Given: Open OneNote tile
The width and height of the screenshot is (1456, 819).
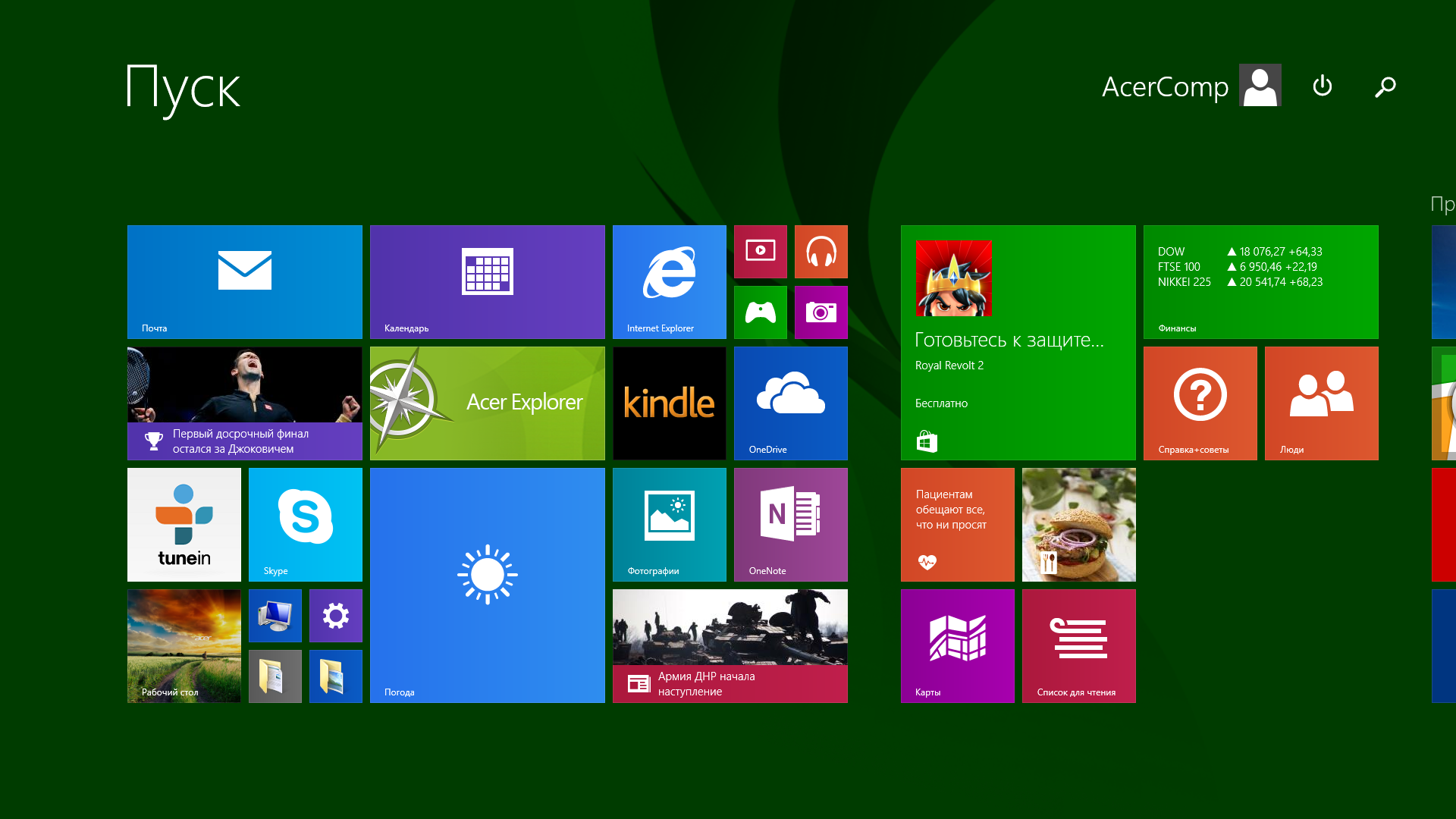Looking at the screenshot, I should [790, 524].
